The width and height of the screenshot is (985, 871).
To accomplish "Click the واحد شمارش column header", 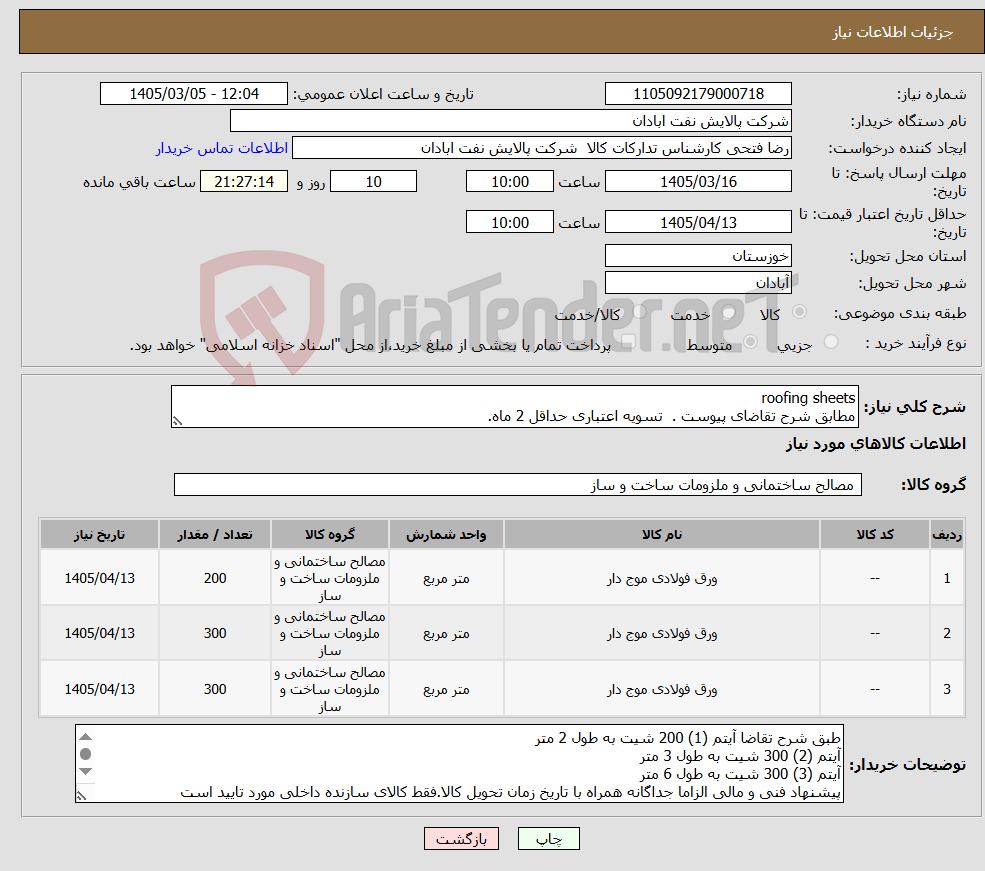I will (x=446, y=534).
